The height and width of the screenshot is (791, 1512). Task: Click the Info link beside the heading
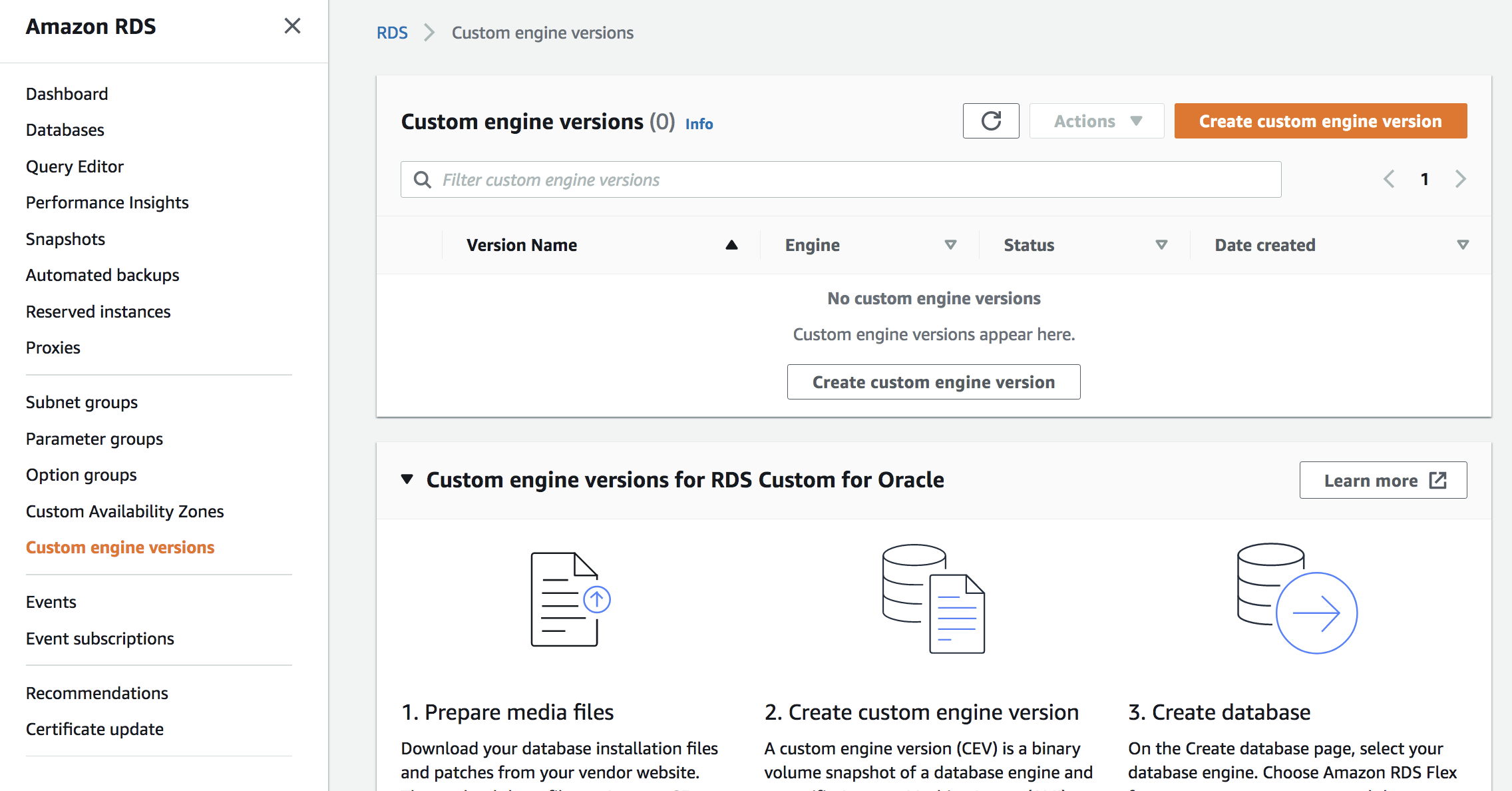[x=699, y=124]
